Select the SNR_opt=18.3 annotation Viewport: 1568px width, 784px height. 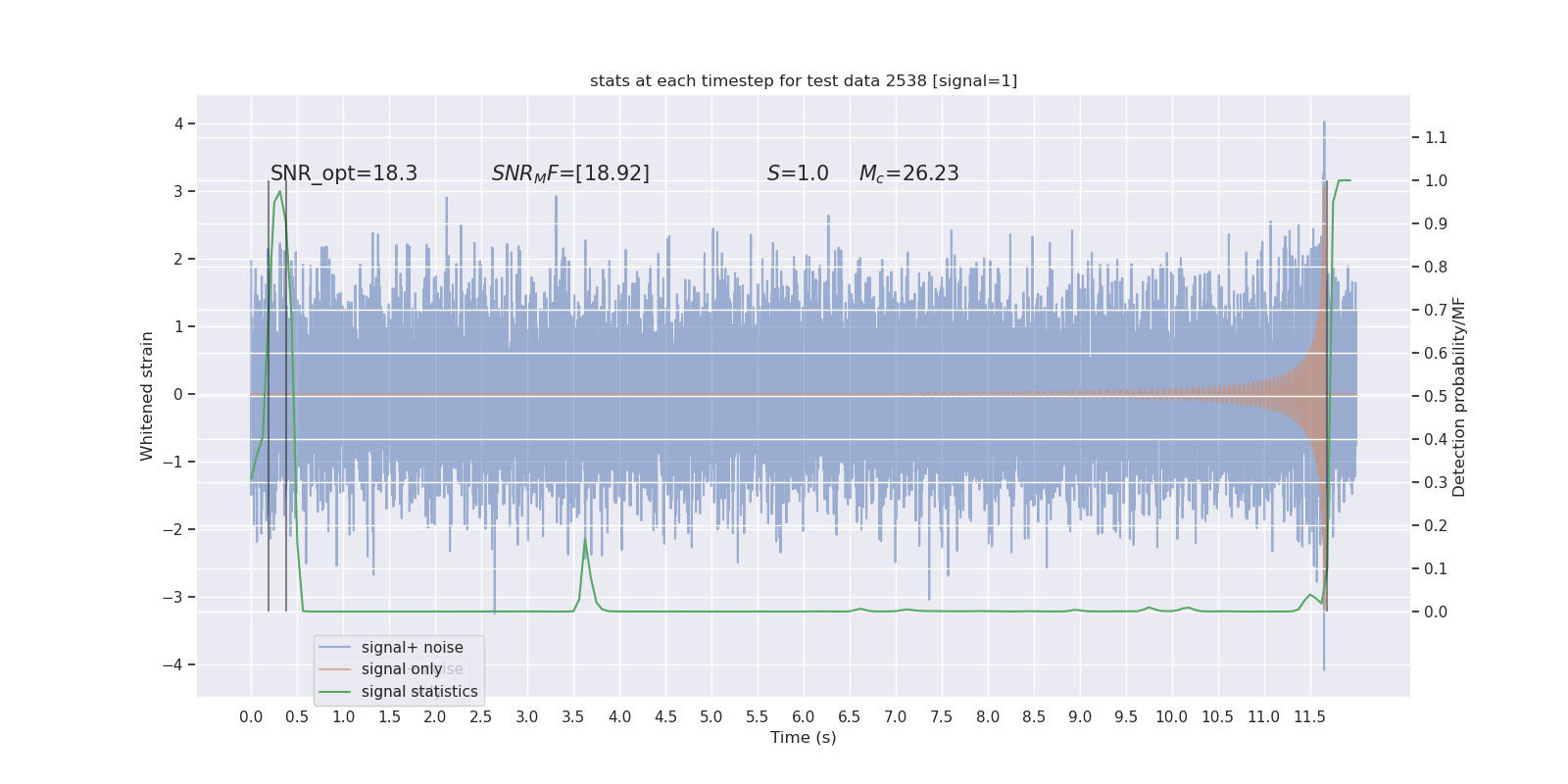click(344, 173)
